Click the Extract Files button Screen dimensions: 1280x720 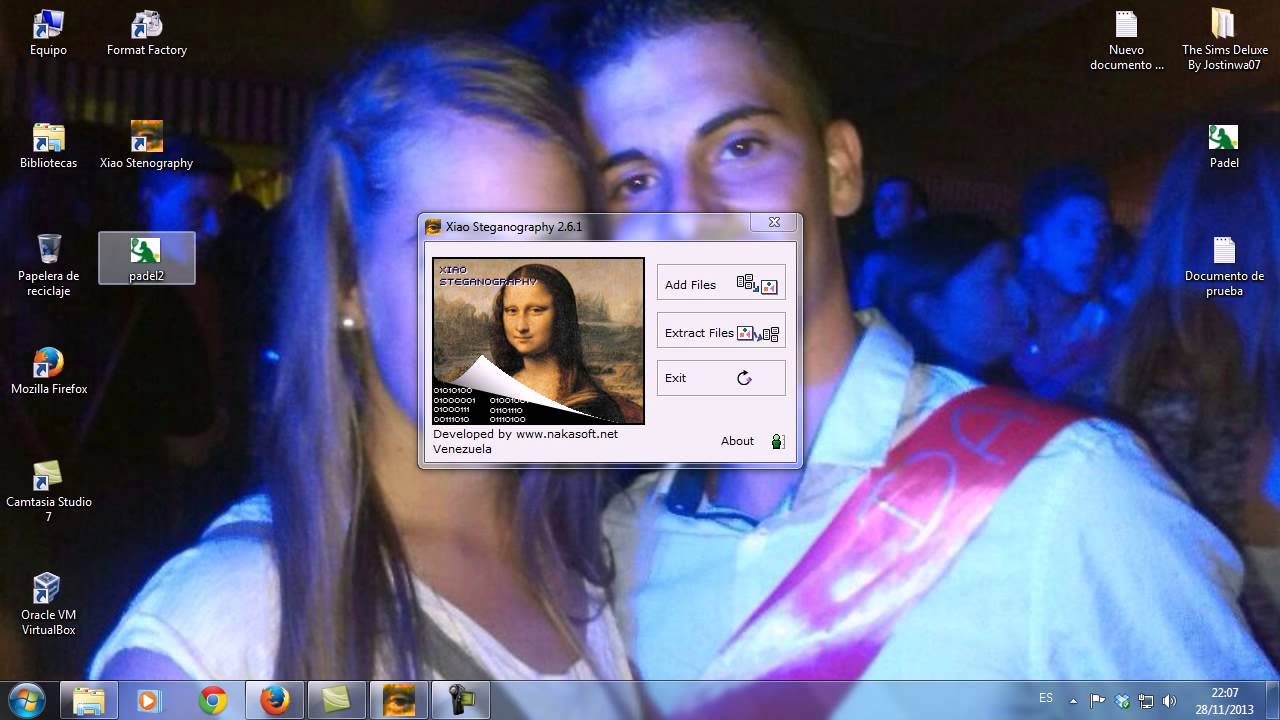click(720, 332)
